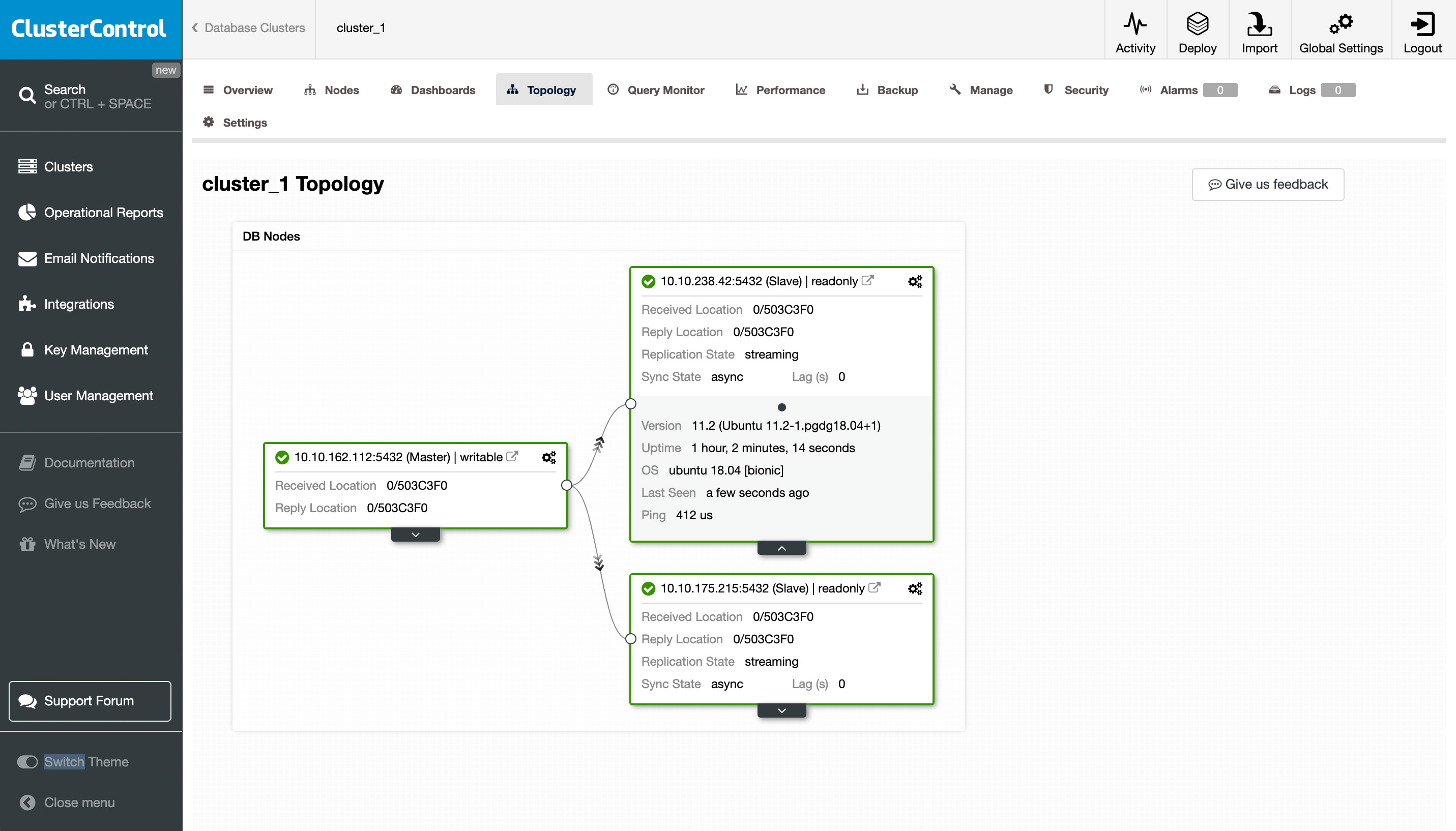Click the connector port on slave 10.10.175.215
Viewport: 1456px width, 831px height.
click(x=631, y=639)
